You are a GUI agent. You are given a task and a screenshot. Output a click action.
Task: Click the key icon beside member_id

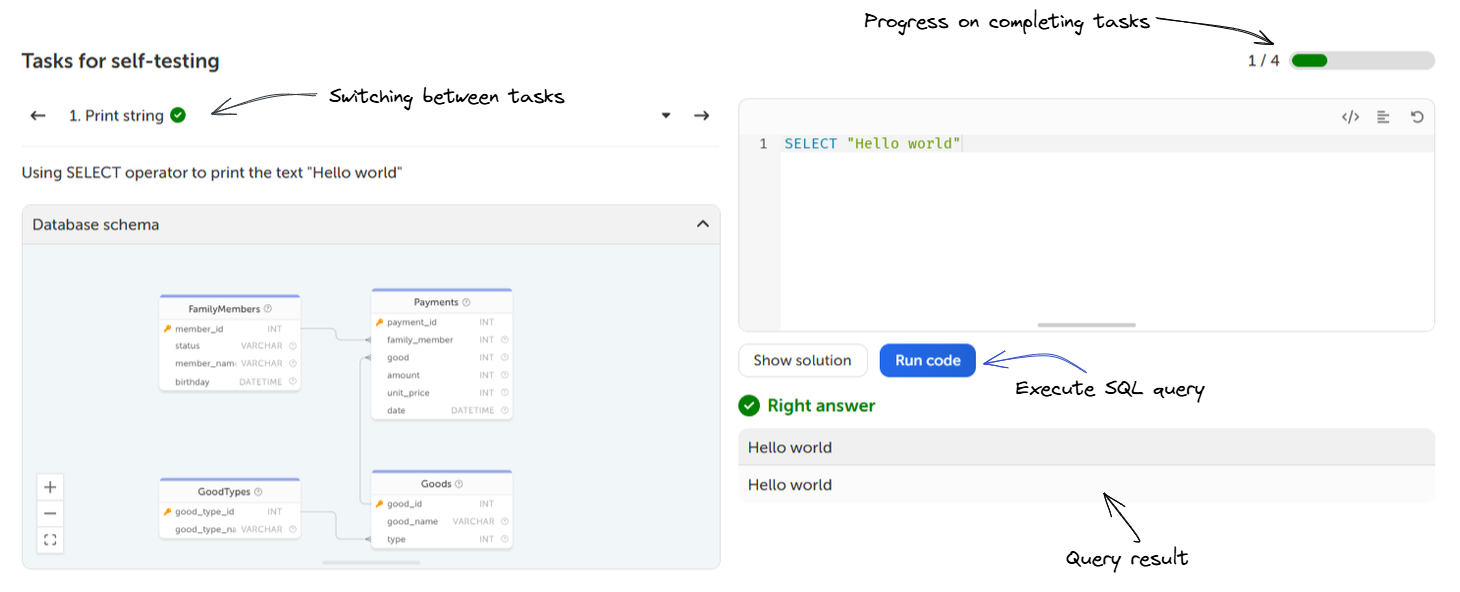pos(168,328)
